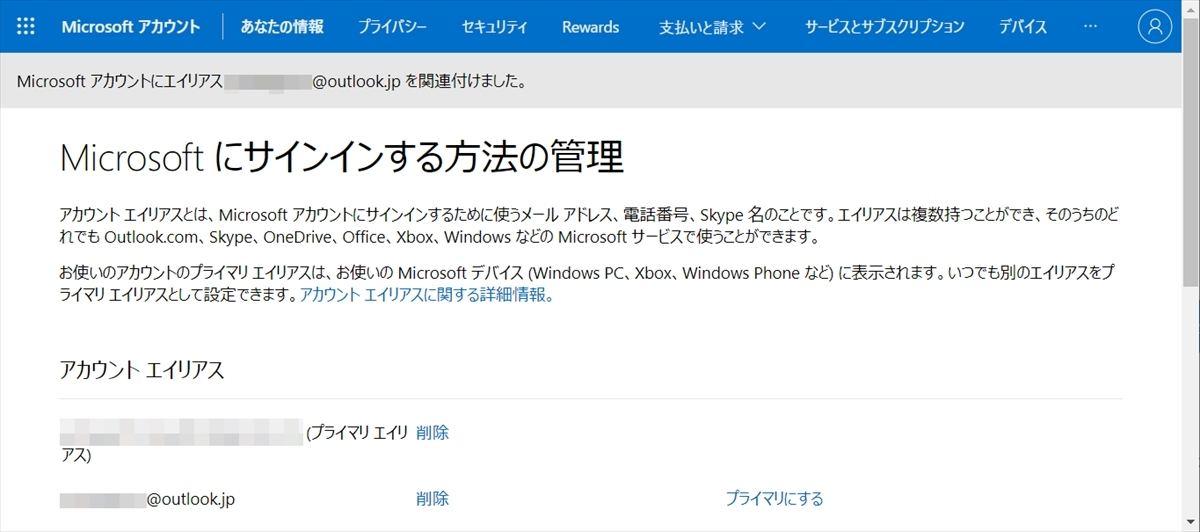Screen dimensions: 1200x532
Task: Click the アカウント エイリアス section heading
Action: pyautogui.click(x=142, y=370)
